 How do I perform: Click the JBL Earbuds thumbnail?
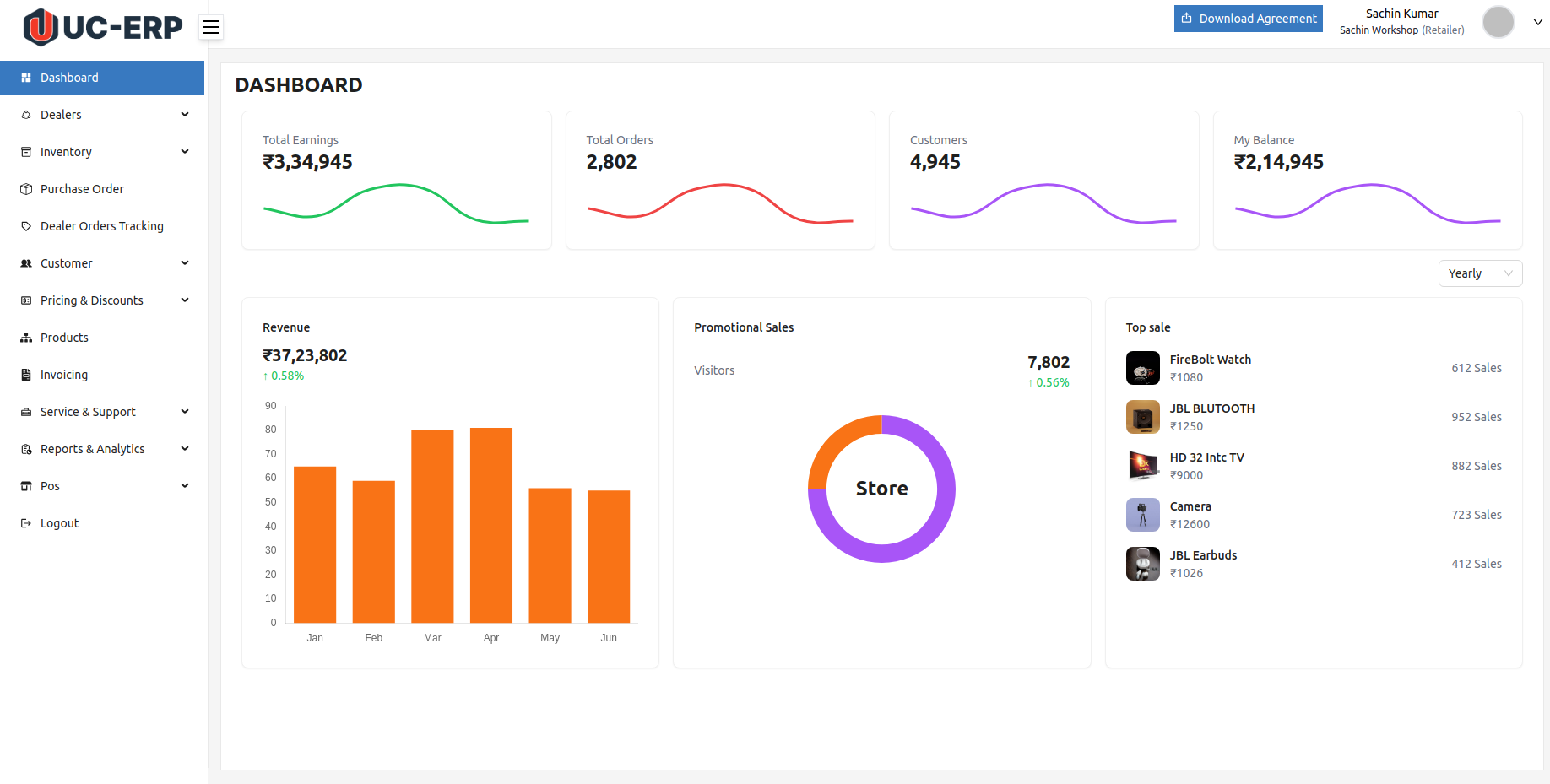click(1143, 564)
